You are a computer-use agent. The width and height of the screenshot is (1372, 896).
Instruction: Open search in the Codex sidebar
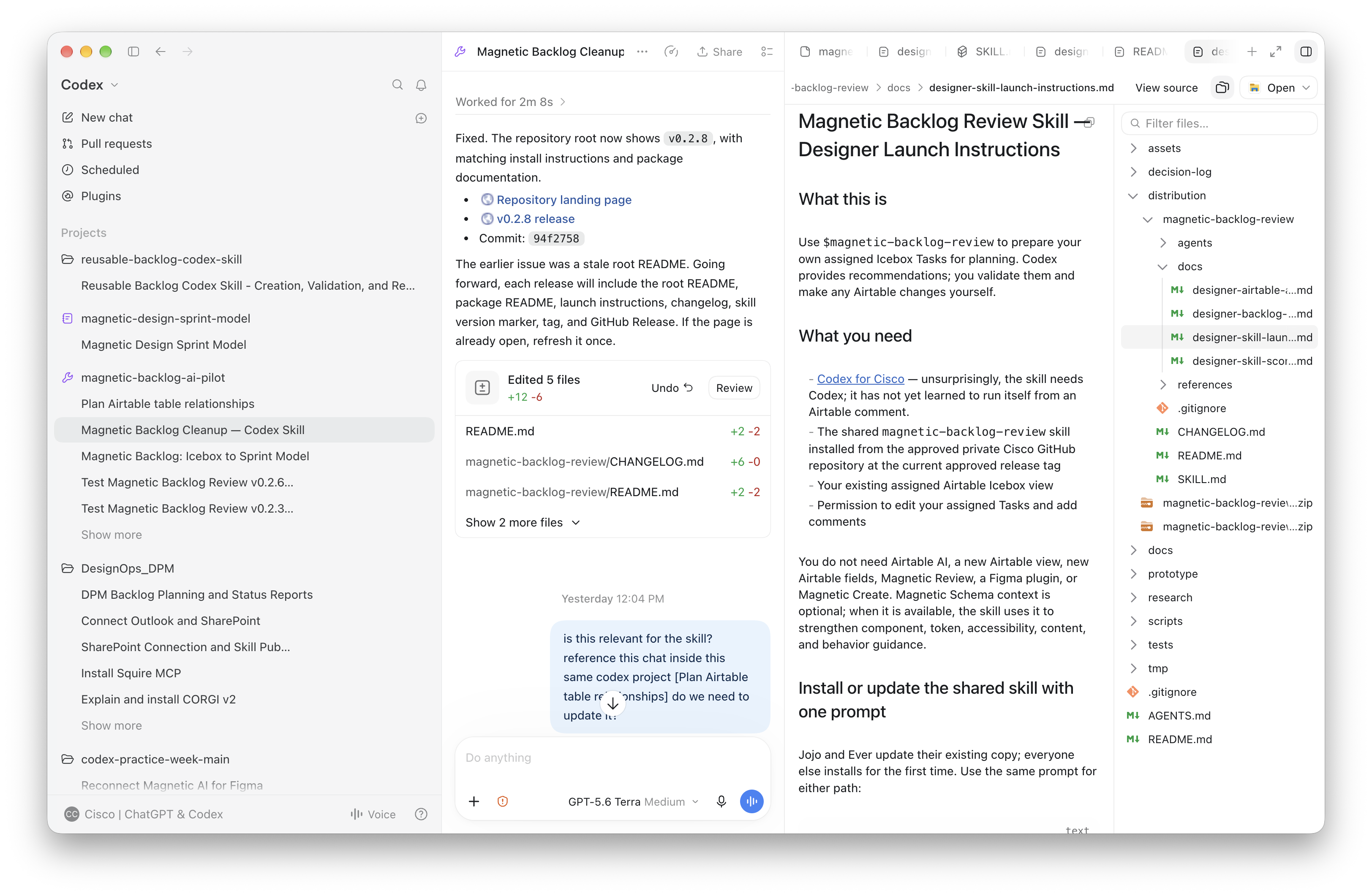397,85
